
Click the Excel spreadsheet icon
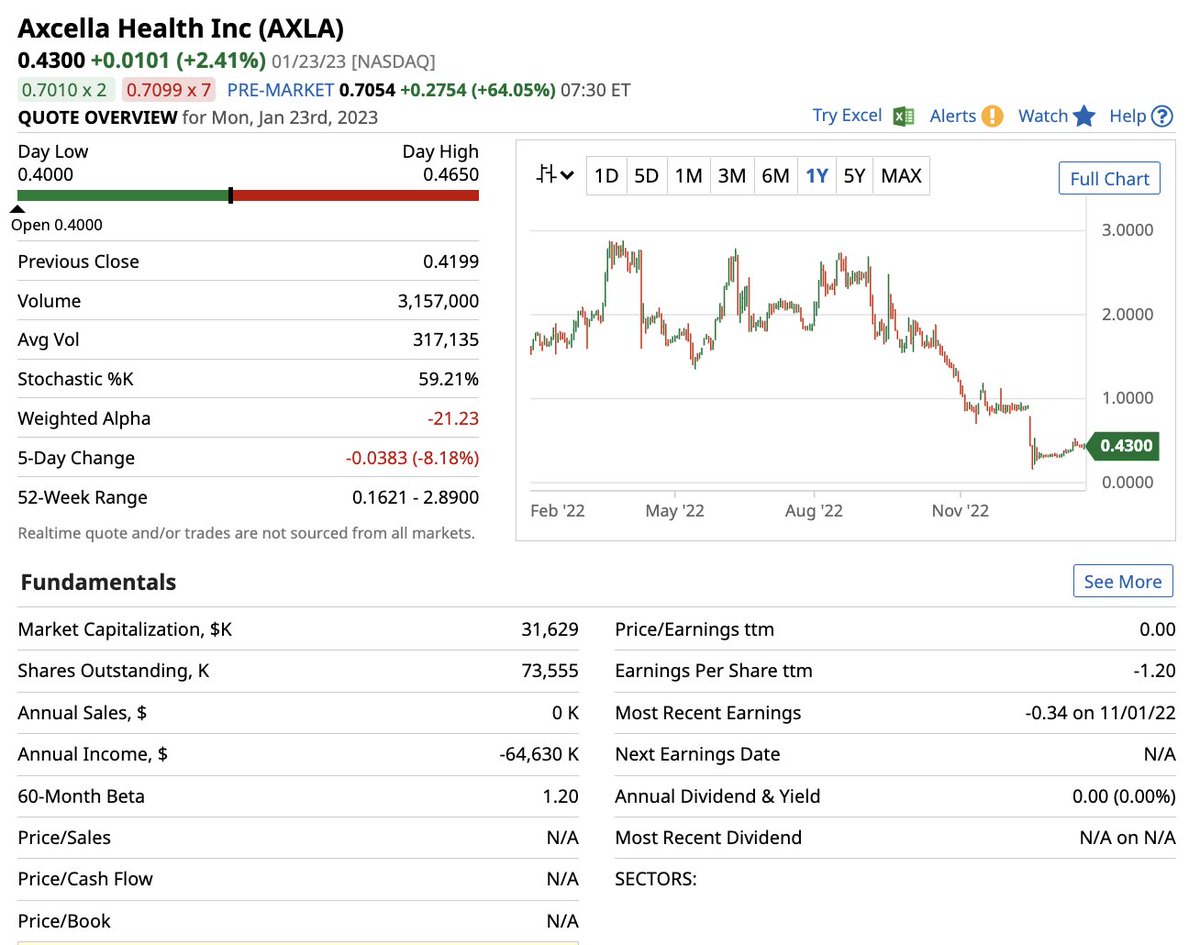(904, 116)
